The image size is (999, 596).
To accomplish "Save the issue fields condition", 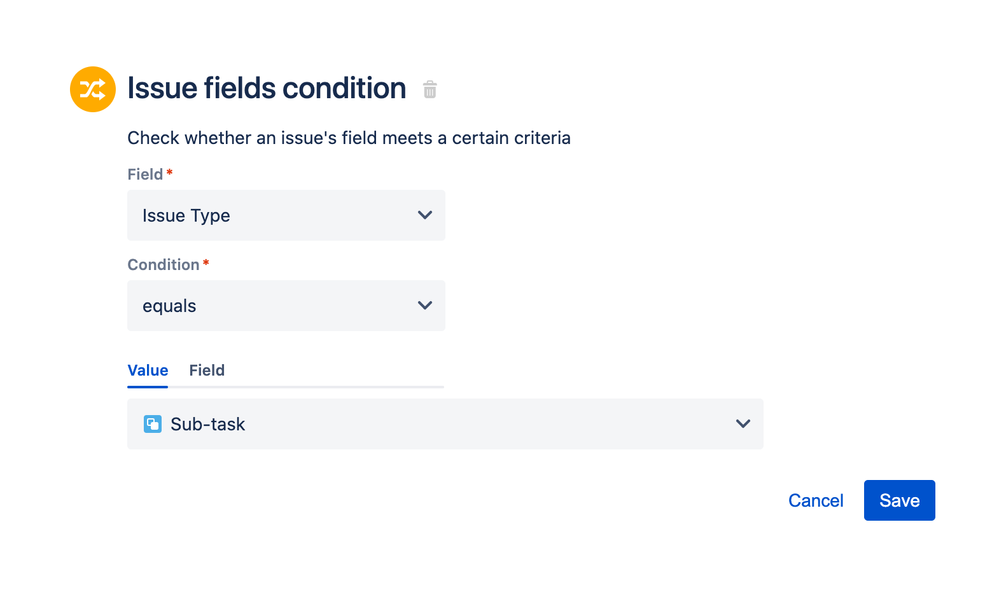I will pyautogui.click(x=898, y=500).
